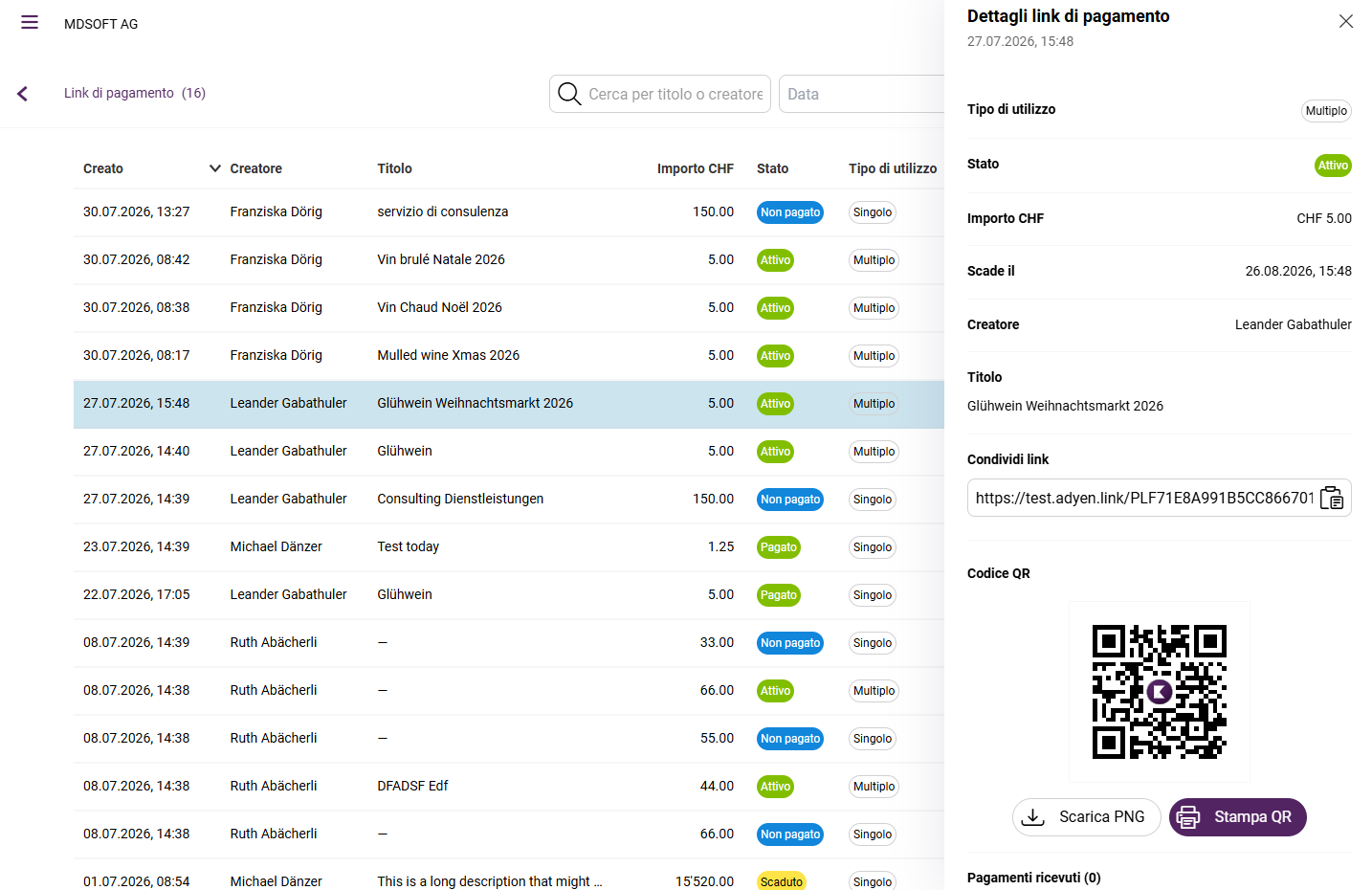The image size is (1372, 890).
Task: Click the Pagamenti ricevuti (0) heading
Action: click(1033, 878)
